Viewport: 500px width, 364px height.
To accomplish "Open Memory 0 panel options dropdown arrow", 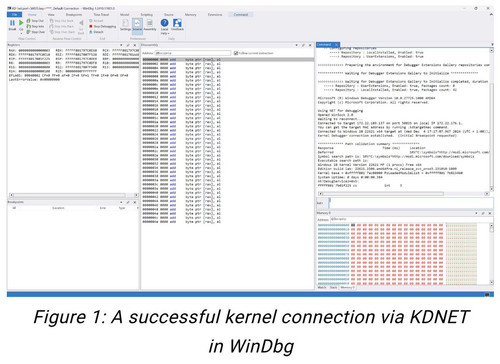I will click(x=476, y=213).
